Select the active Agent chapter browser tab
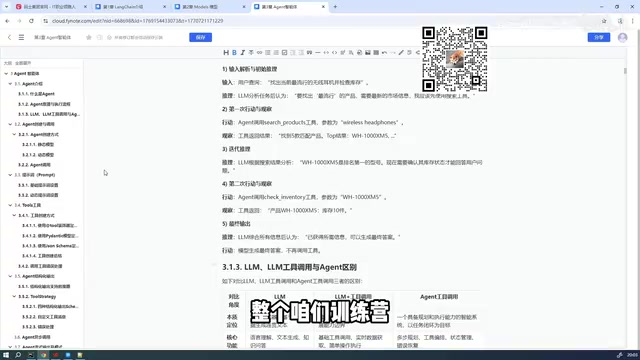640x360 pixels. click(x=289, y=7)
